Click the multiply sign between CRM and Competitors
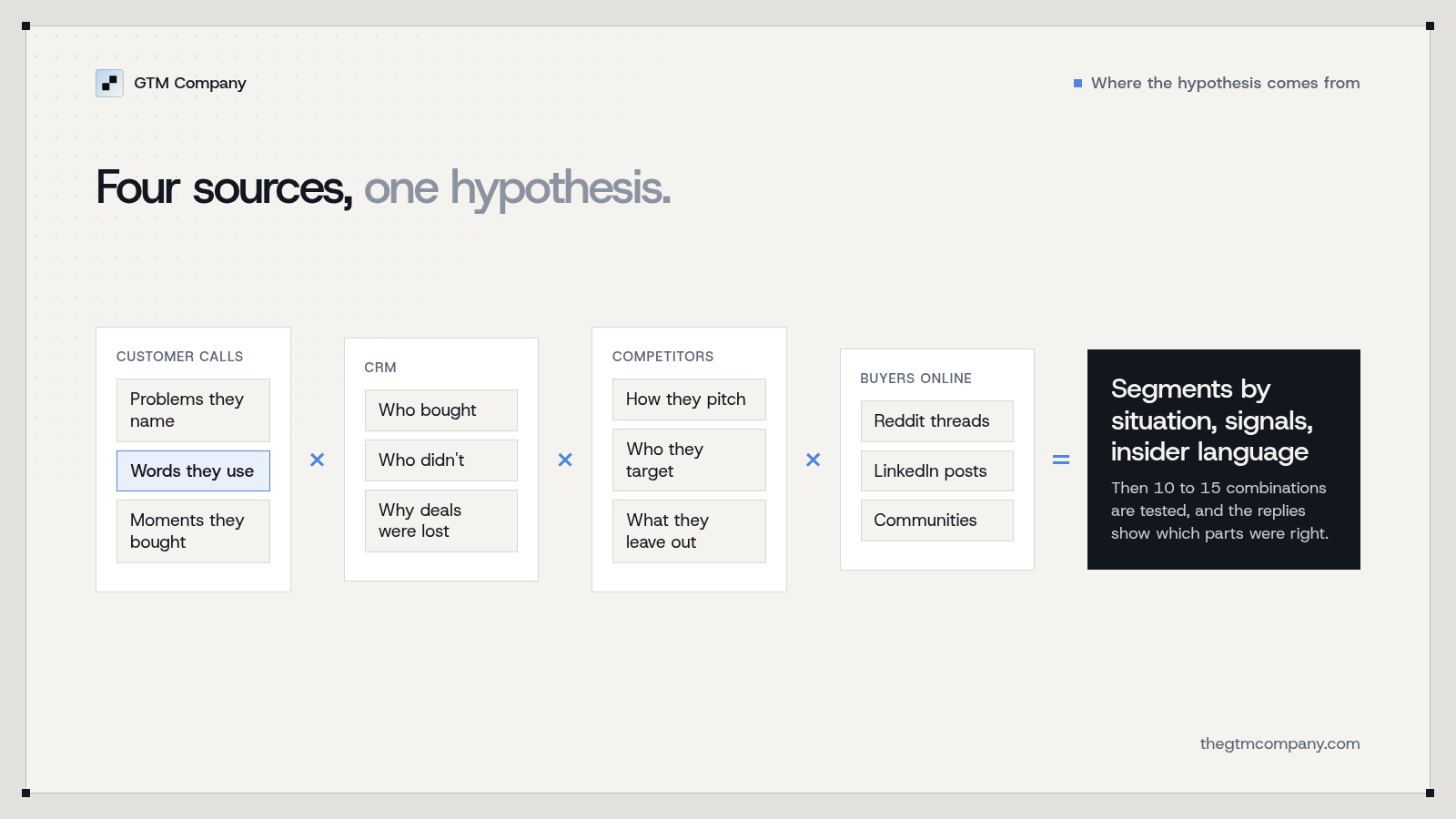1456x819 pixels. [x=565, y=460]
